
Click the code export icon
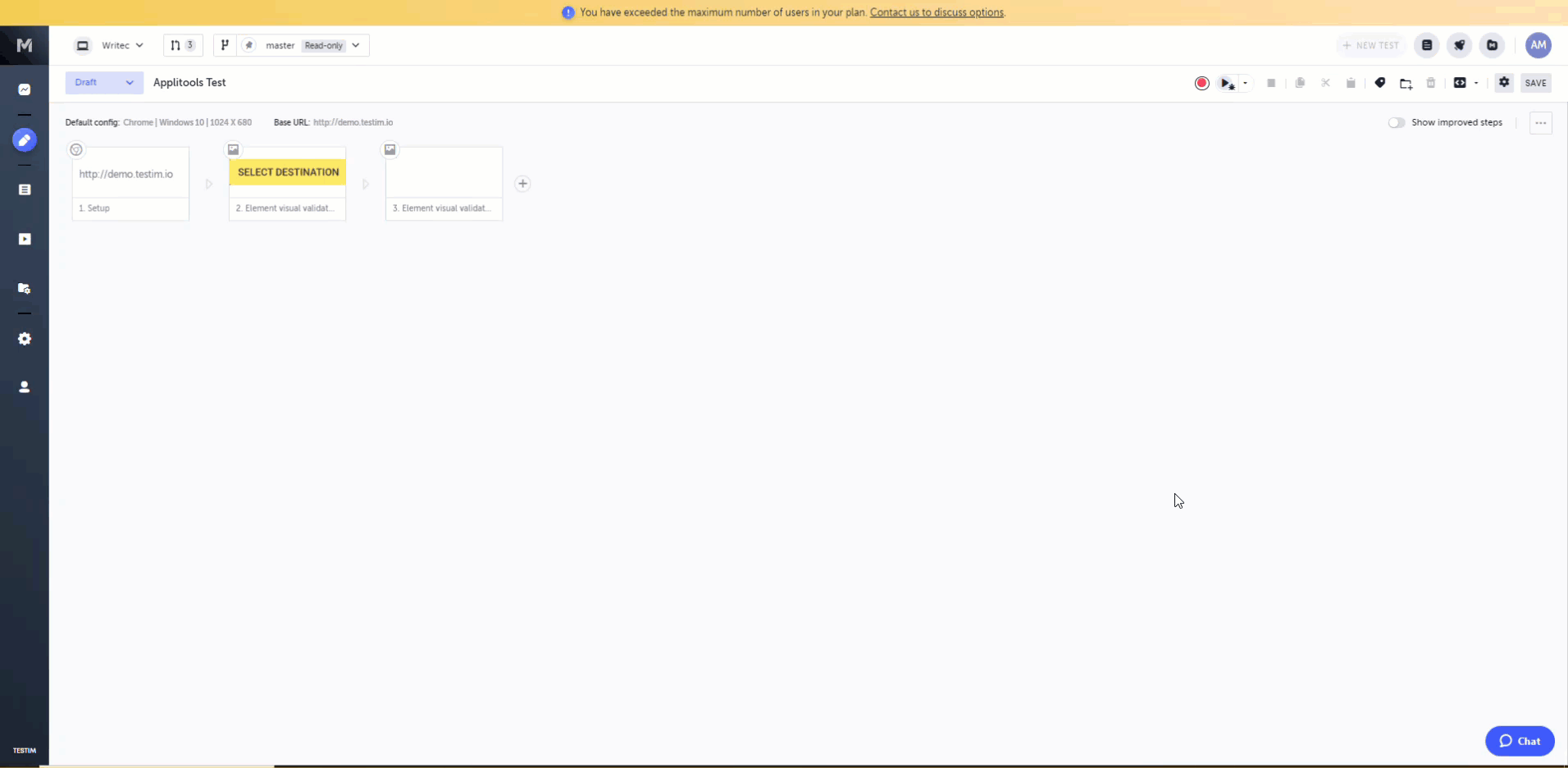pos(1460,83)
